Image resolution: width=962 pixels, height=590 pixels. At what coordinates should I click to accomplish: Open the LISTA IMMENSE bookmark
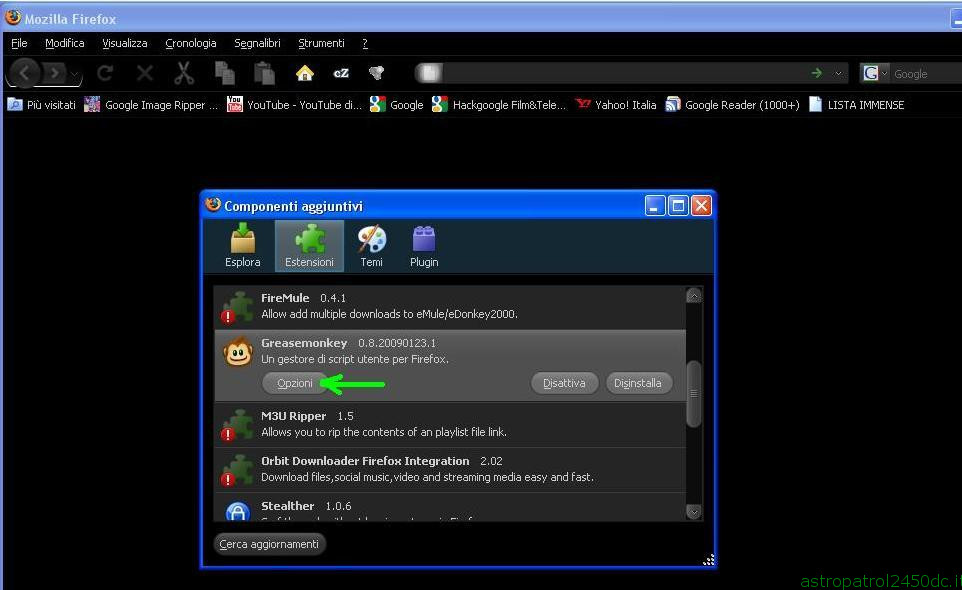coord(856,105)
